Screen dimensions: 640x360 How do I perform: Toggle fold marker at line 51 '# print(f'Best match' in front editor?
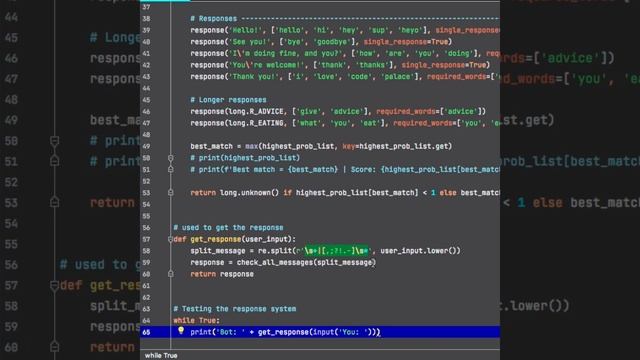(171, 169)
